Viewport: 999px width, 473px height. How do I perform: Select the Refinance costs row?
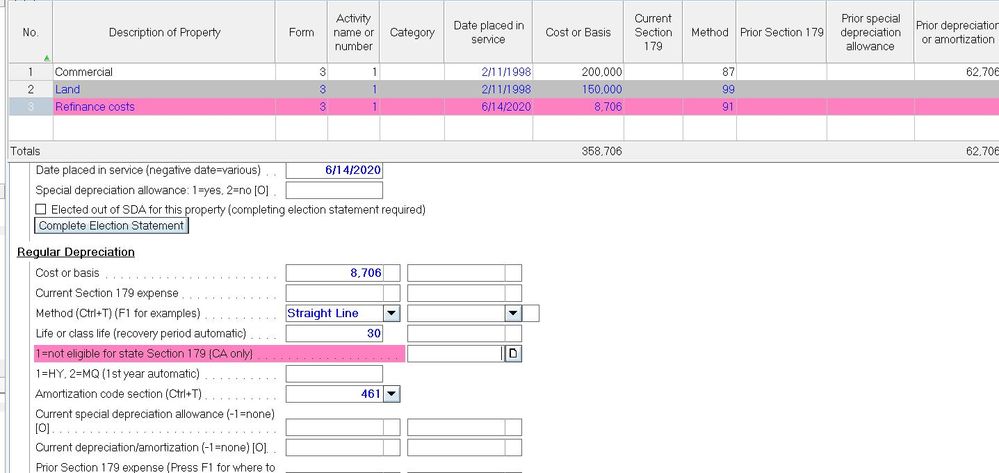(x=164, y=106)
